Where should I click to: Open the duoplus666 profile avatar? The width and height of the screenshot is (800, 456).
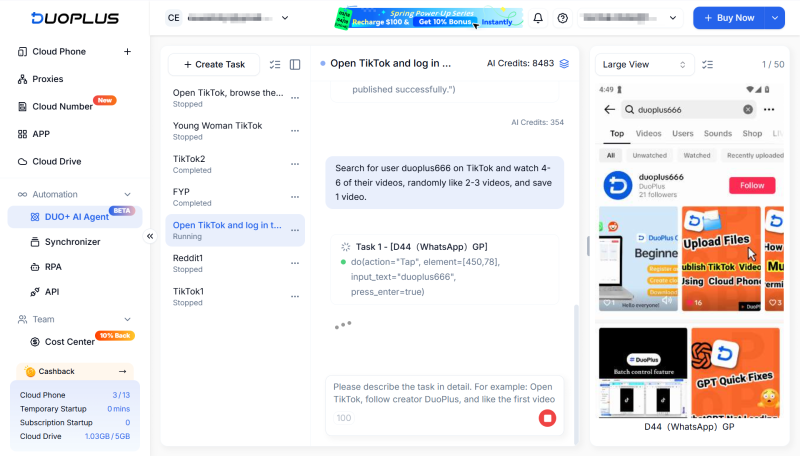tap(618, 185)
